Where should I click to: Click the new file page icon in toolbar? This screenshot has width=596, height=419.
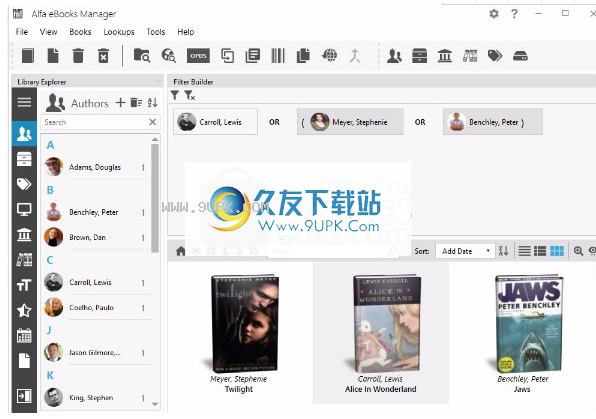tap(53, 56)
